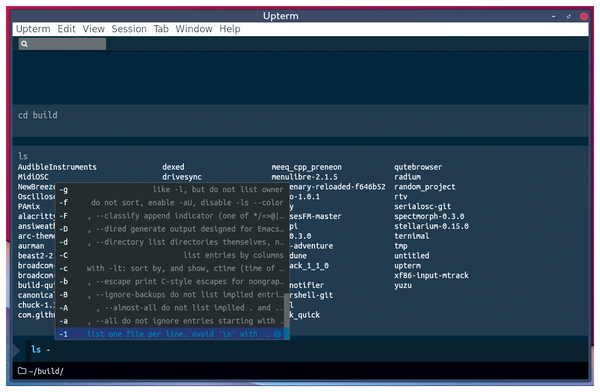Click upterm entry in output
The image size is (600, 392).
pyautogui.click(x=408, y=266)
